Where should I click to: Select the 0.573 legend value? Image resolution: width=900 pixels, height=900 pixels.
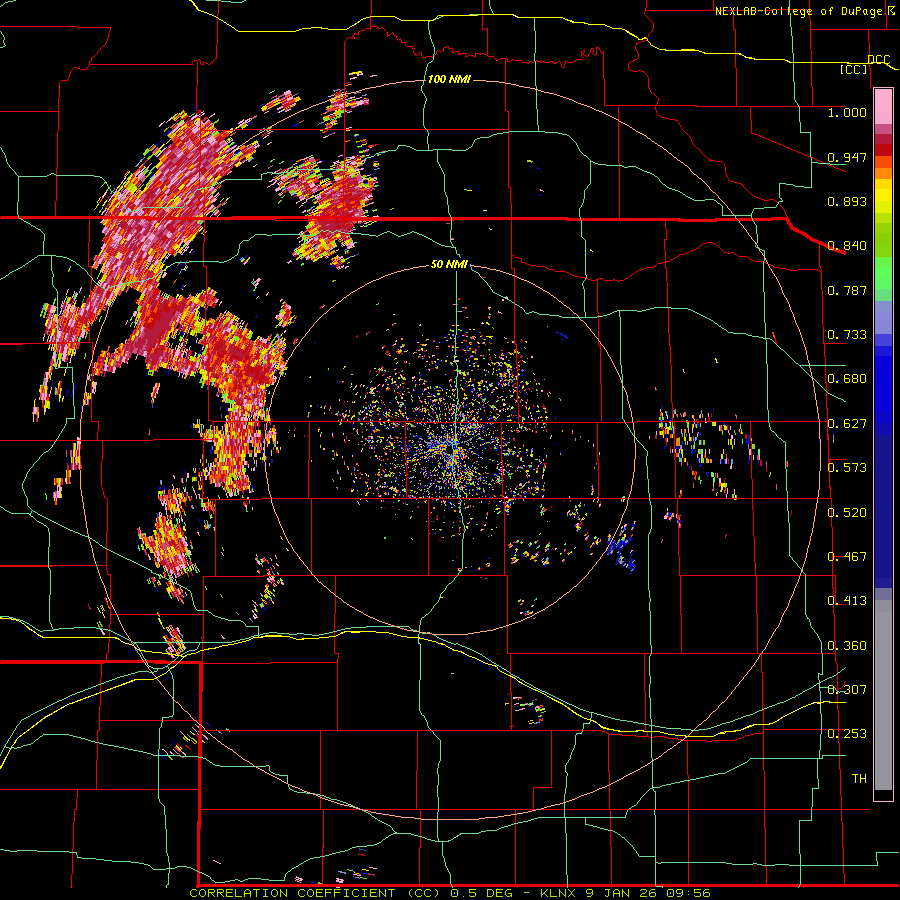(847, 468)
